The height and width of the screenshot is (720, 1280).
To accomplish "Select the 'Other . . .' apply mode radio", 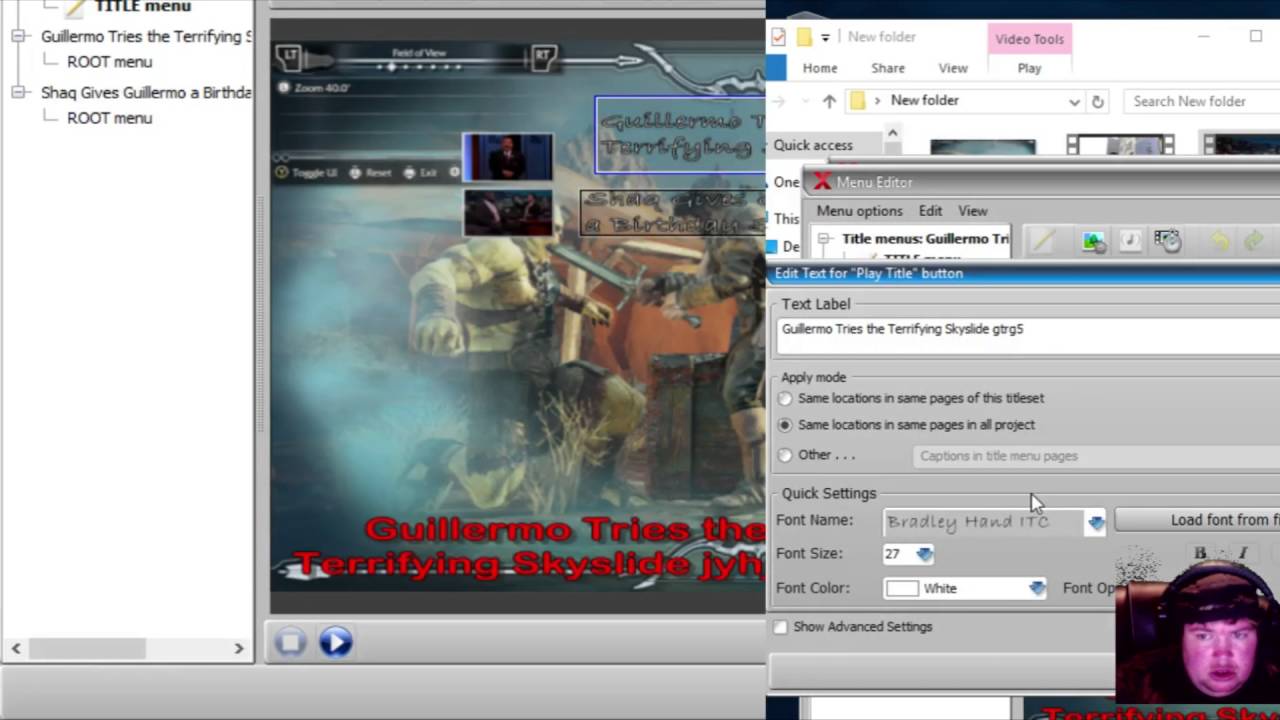I will pyautogui.click(x=785, y=455).
